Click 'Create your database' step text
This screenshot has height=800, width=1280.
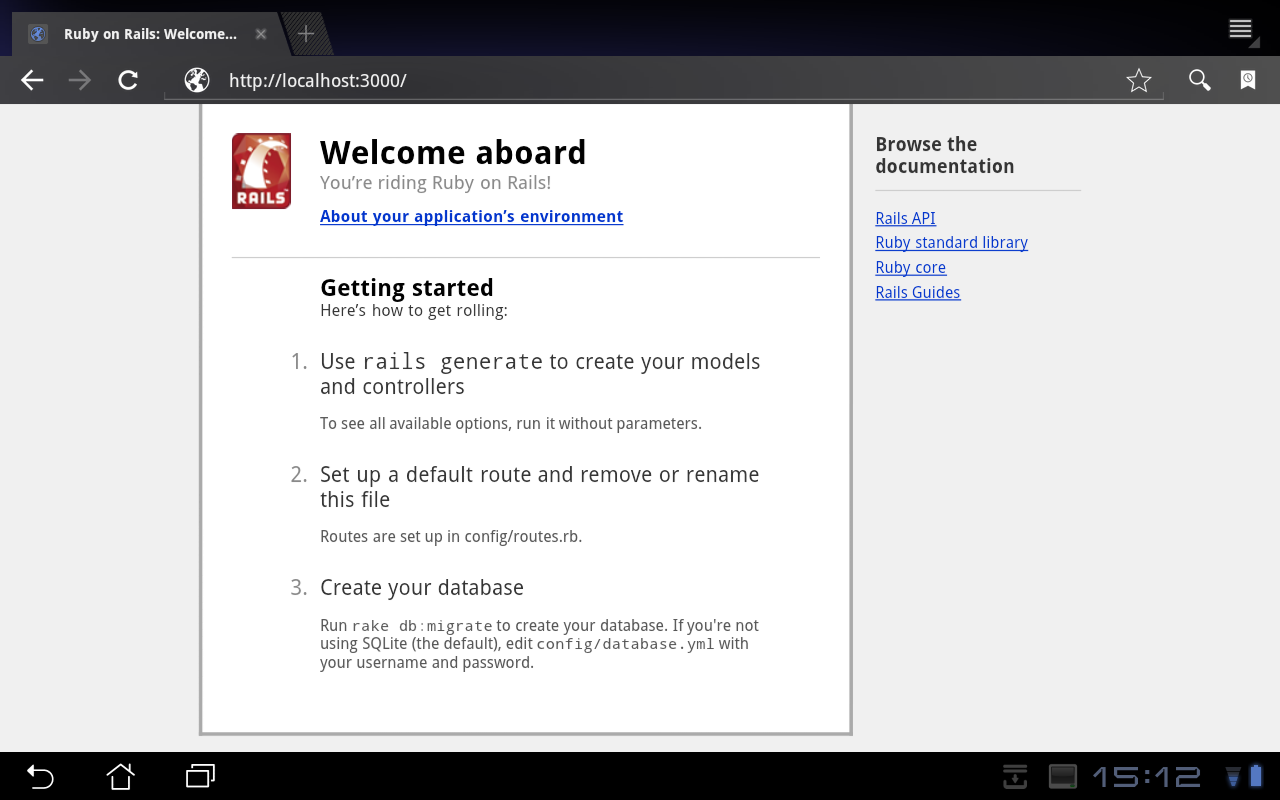422,587
